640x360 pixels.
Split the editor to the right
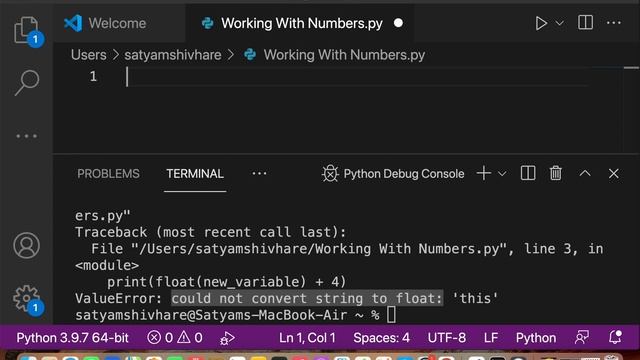[585, 22]
